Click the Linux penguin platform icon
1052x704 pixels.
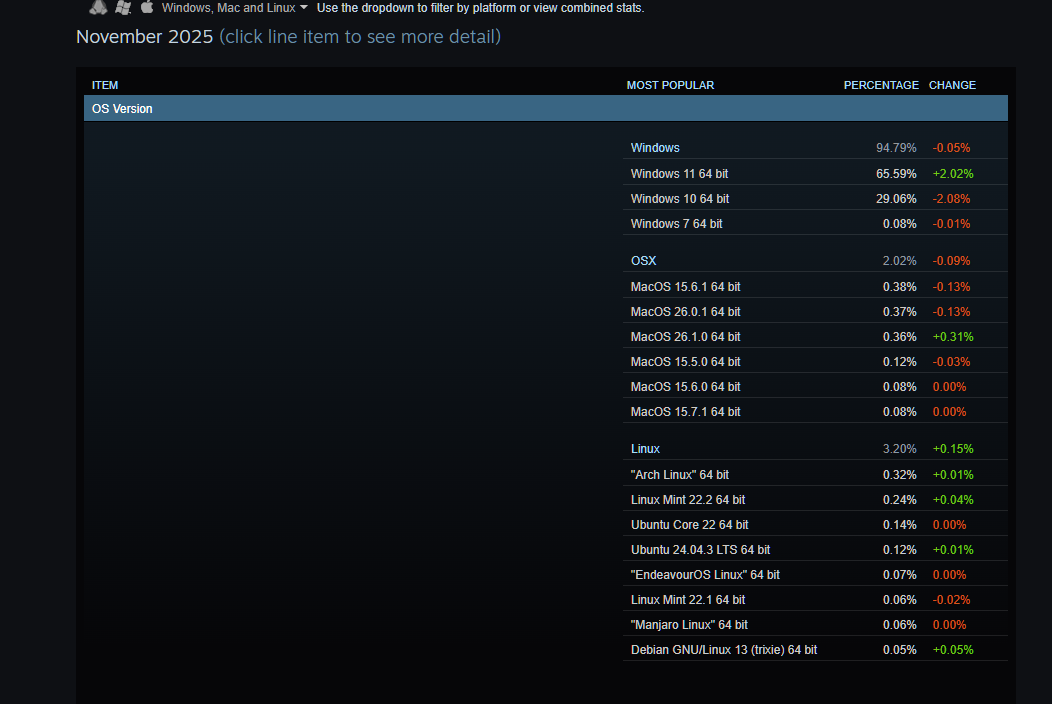[x=98, y=7]
